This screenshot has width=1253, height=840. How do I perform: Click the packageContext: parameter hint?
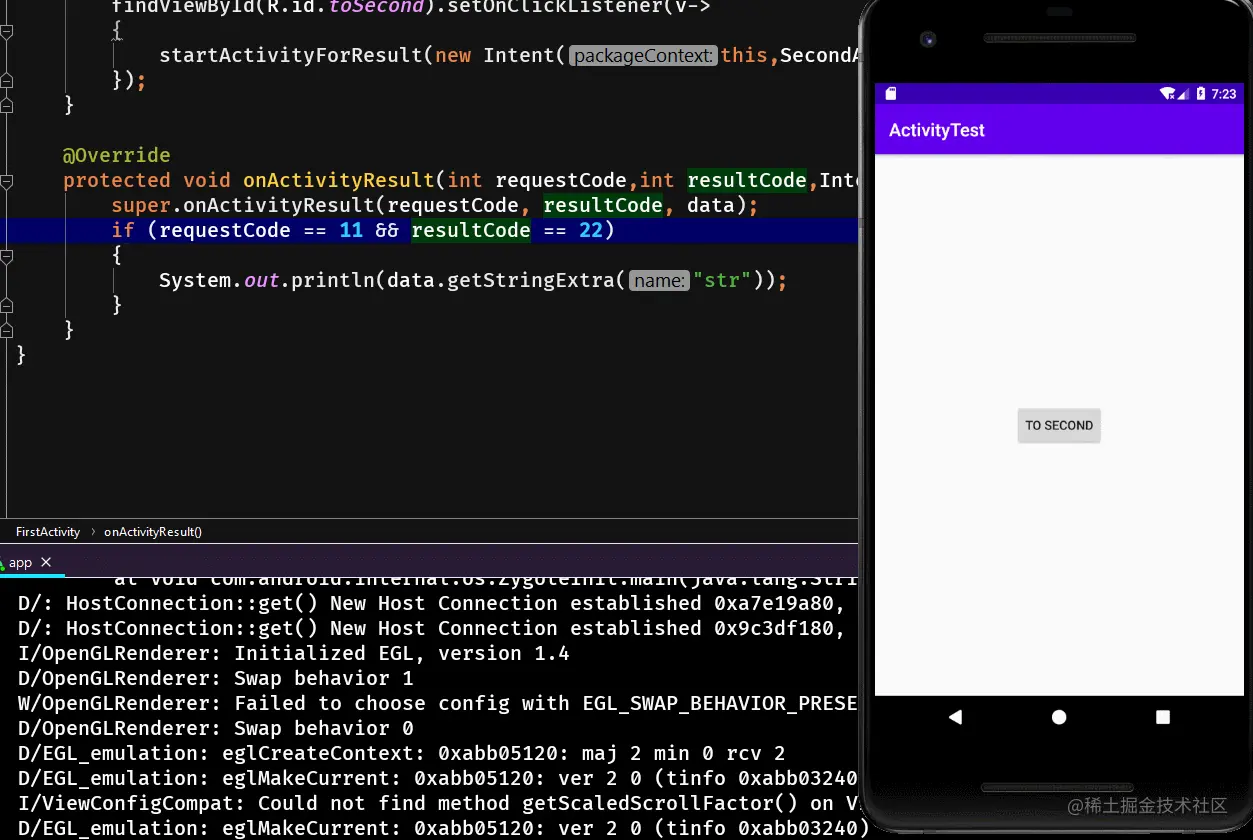(x=643, y=56)
